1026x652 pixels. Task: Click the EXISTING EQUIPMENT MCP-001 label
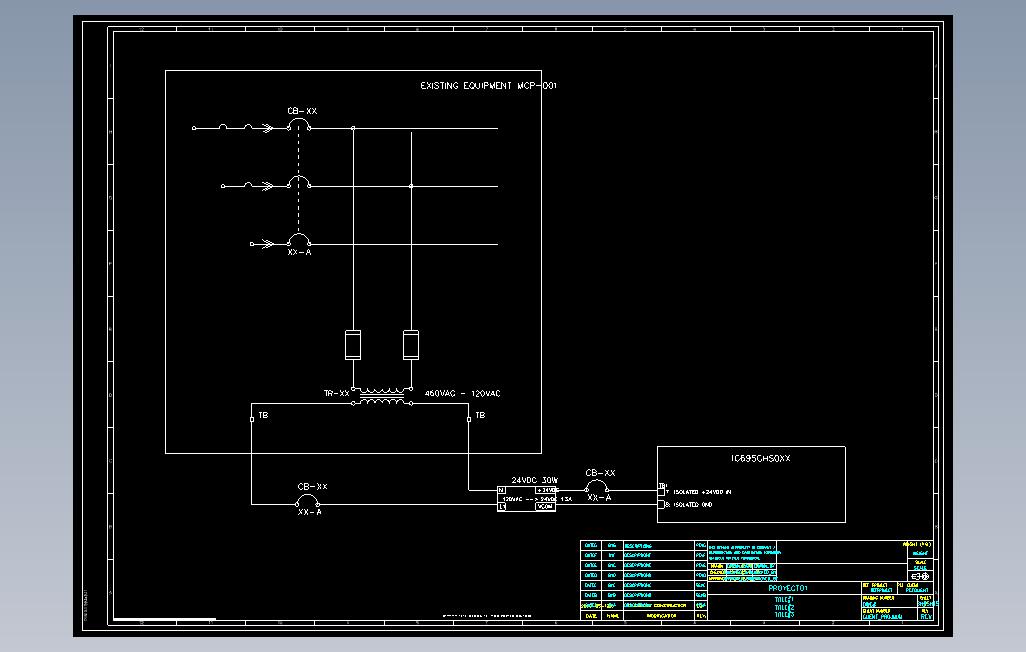click(490, 86)
